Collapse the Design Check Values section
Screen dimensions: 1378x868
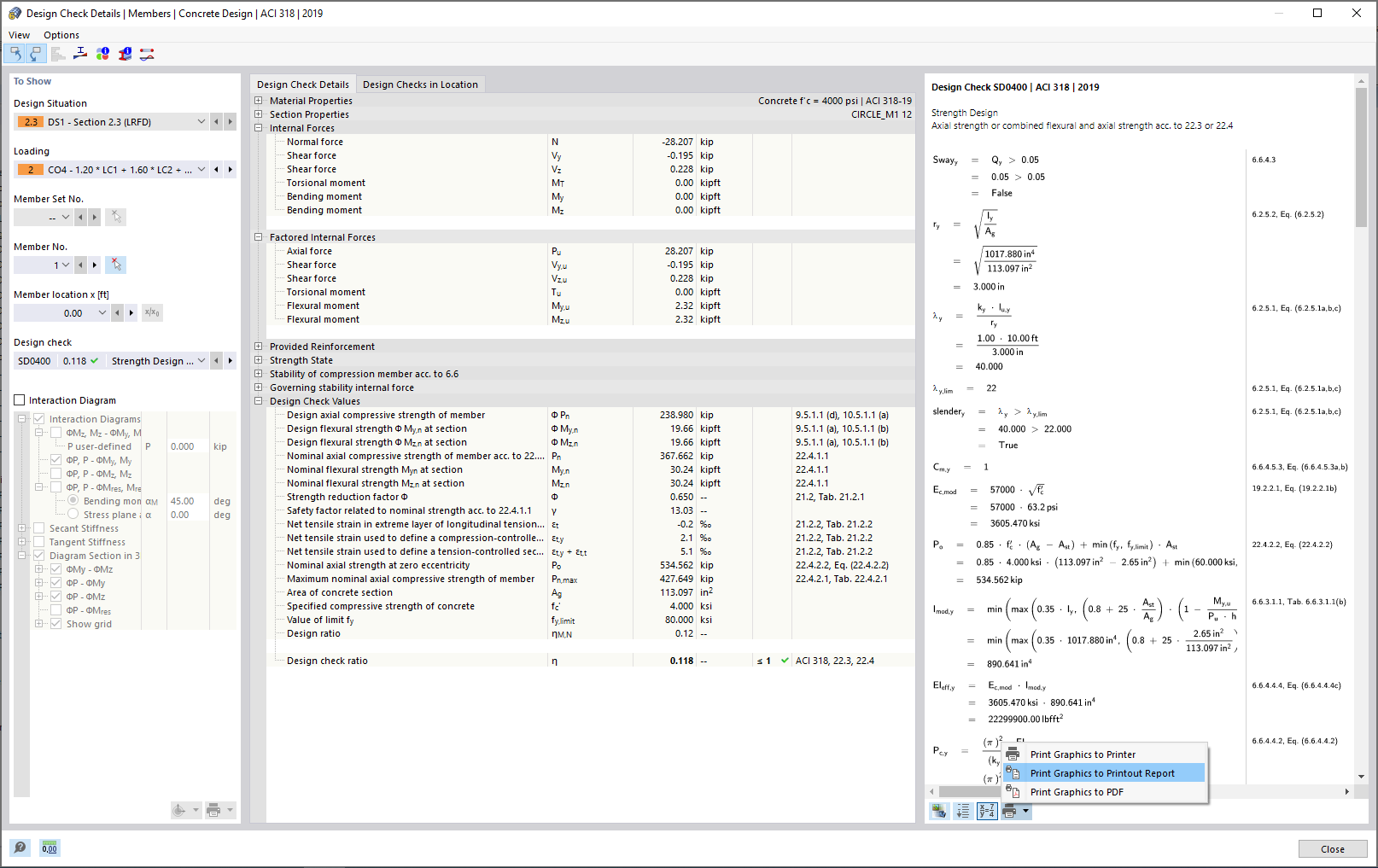coord(259,401)
